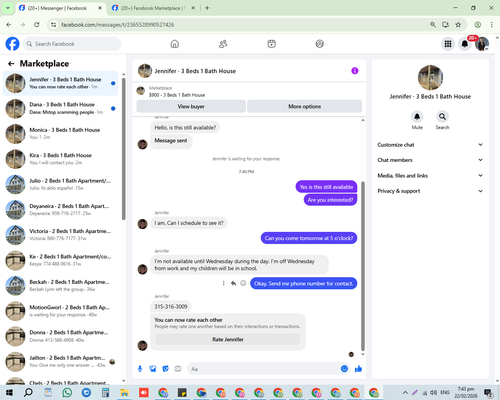Open the browser tab search dropdown
Screen dimensions: 500x400
[8, 8]
